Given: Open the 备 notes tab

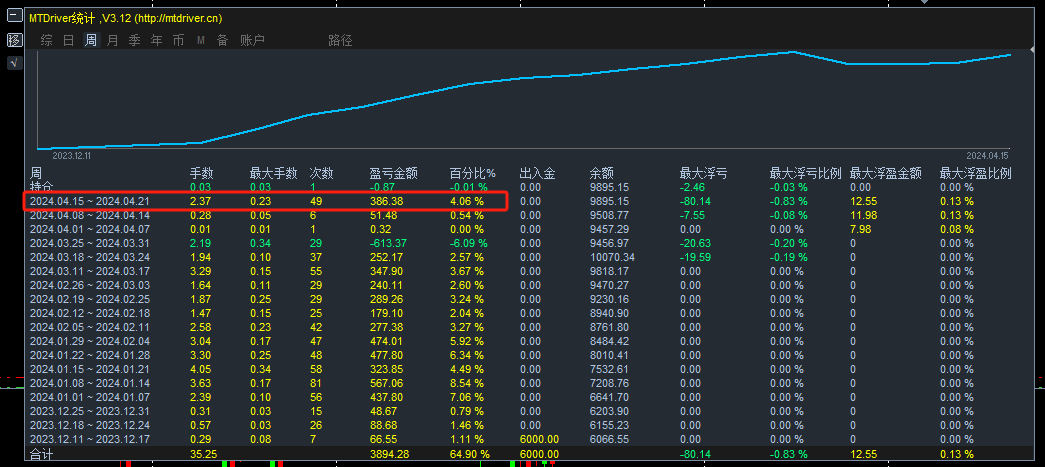Looking at the screenshot, I should 223,41.
